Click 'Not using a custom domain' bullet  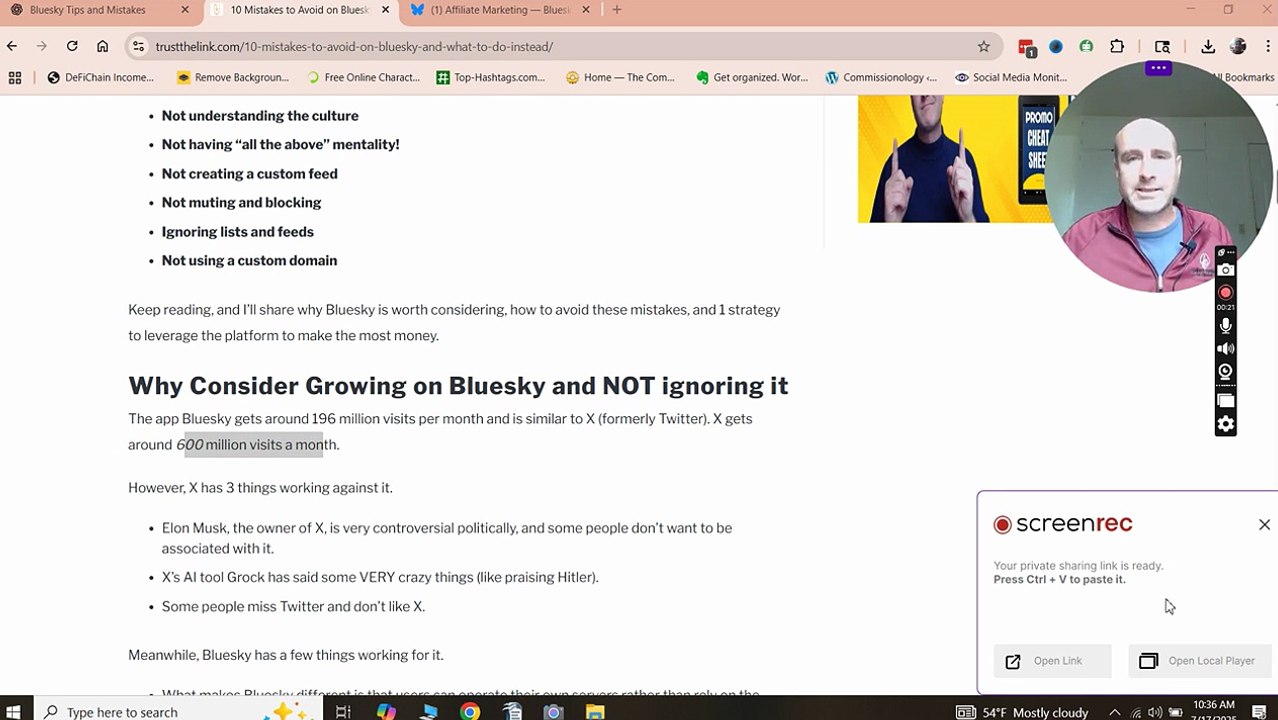pos(249,261)
